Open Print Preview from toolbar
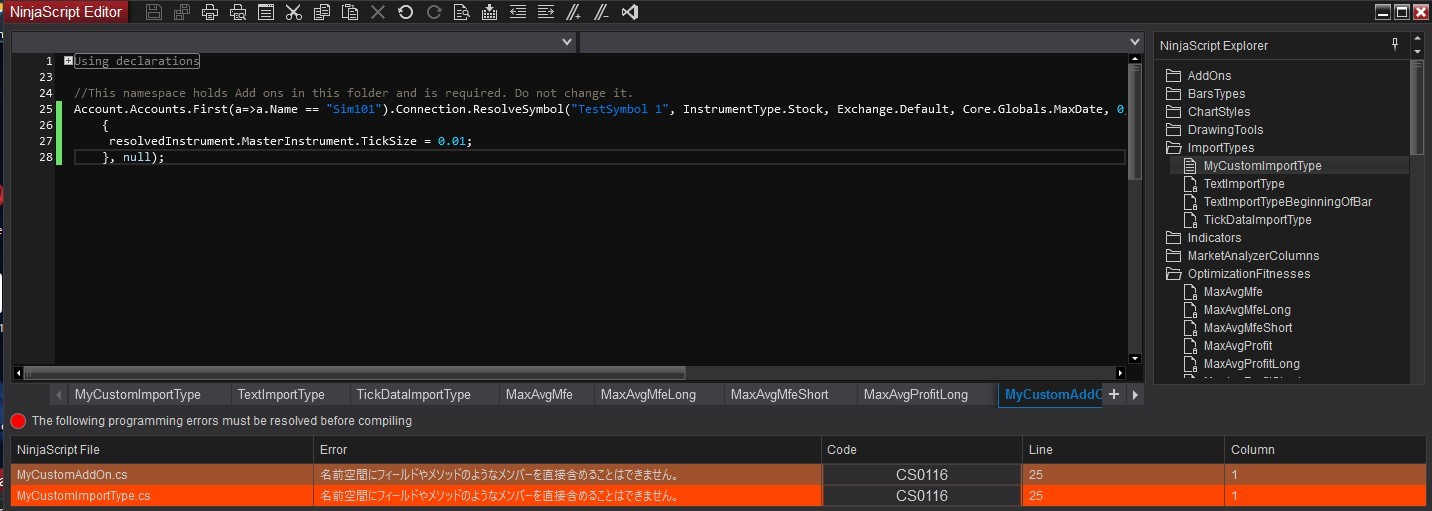Viewport: 1432px width, 511px height. 238,12
